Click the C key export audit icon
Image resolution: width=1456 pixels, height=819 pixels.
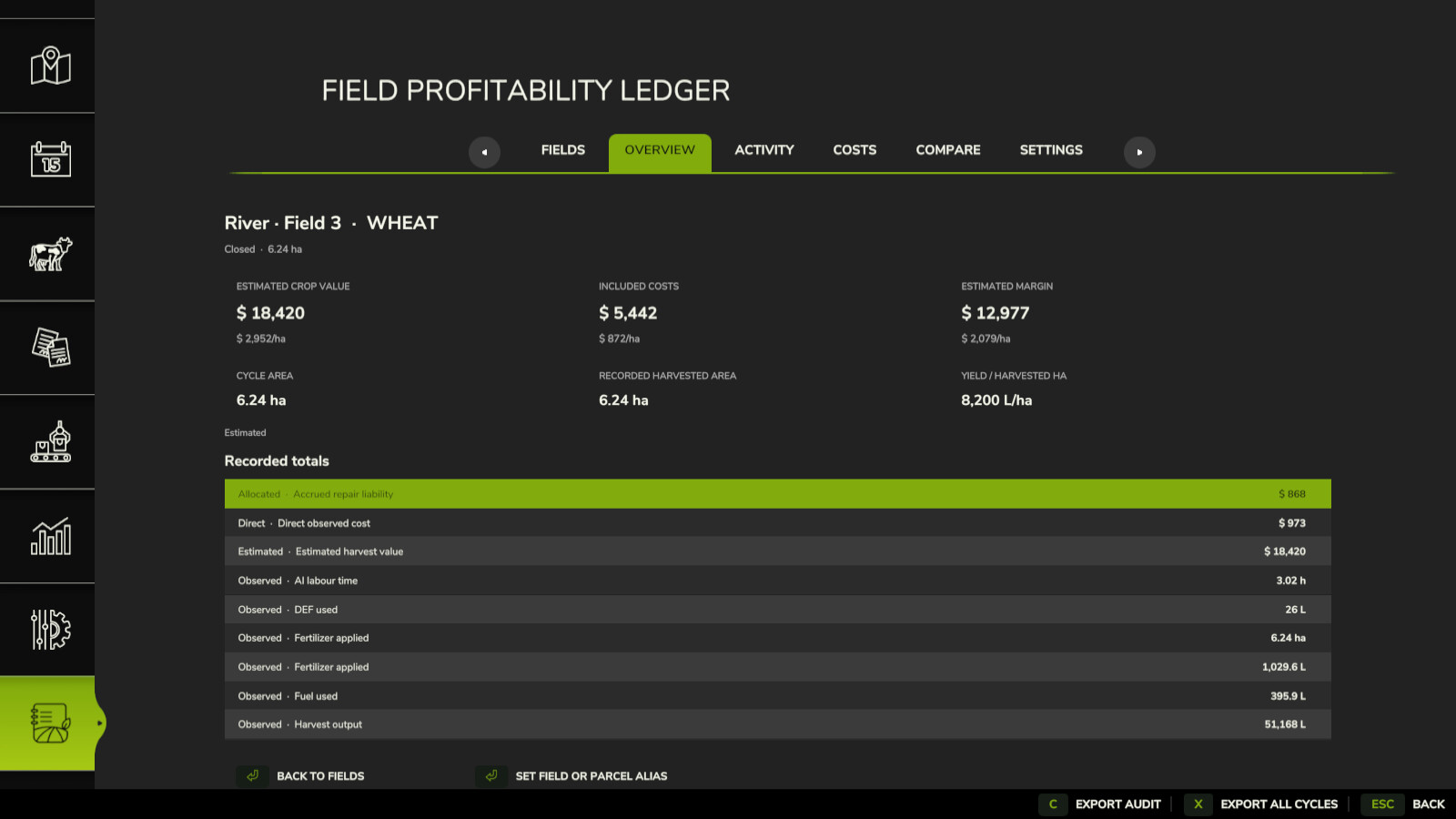click(1053, 804)
